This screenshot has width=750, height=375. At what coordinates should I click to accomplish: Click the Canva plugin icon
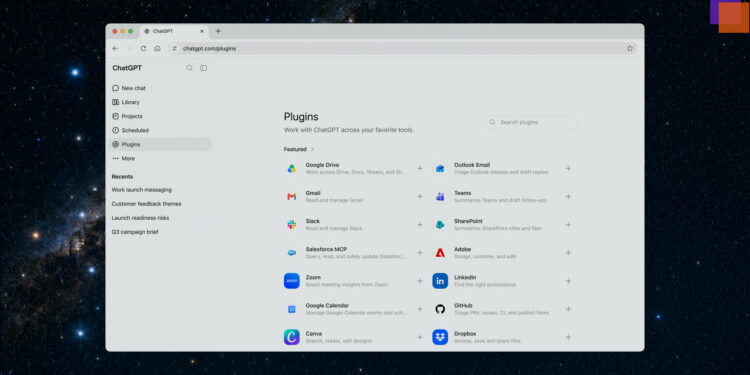[291, 337]
